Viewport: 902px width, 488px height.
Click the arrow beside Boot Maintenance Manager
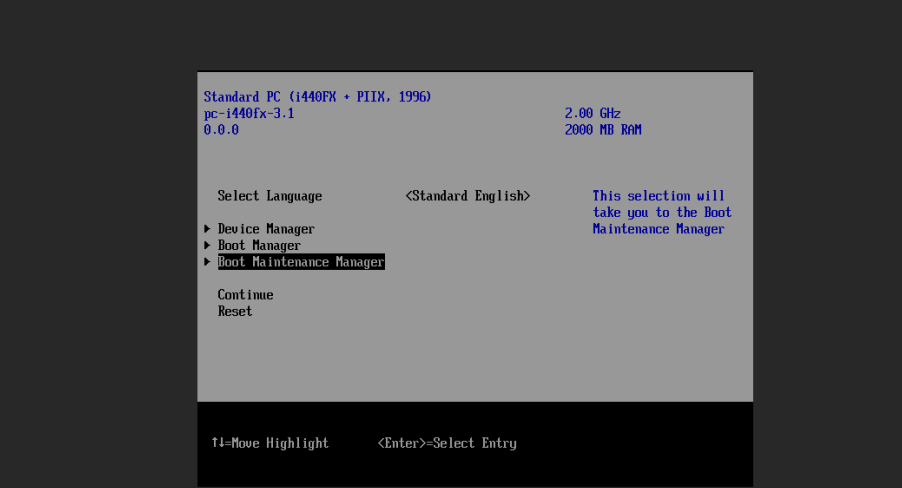click(207, 262)
